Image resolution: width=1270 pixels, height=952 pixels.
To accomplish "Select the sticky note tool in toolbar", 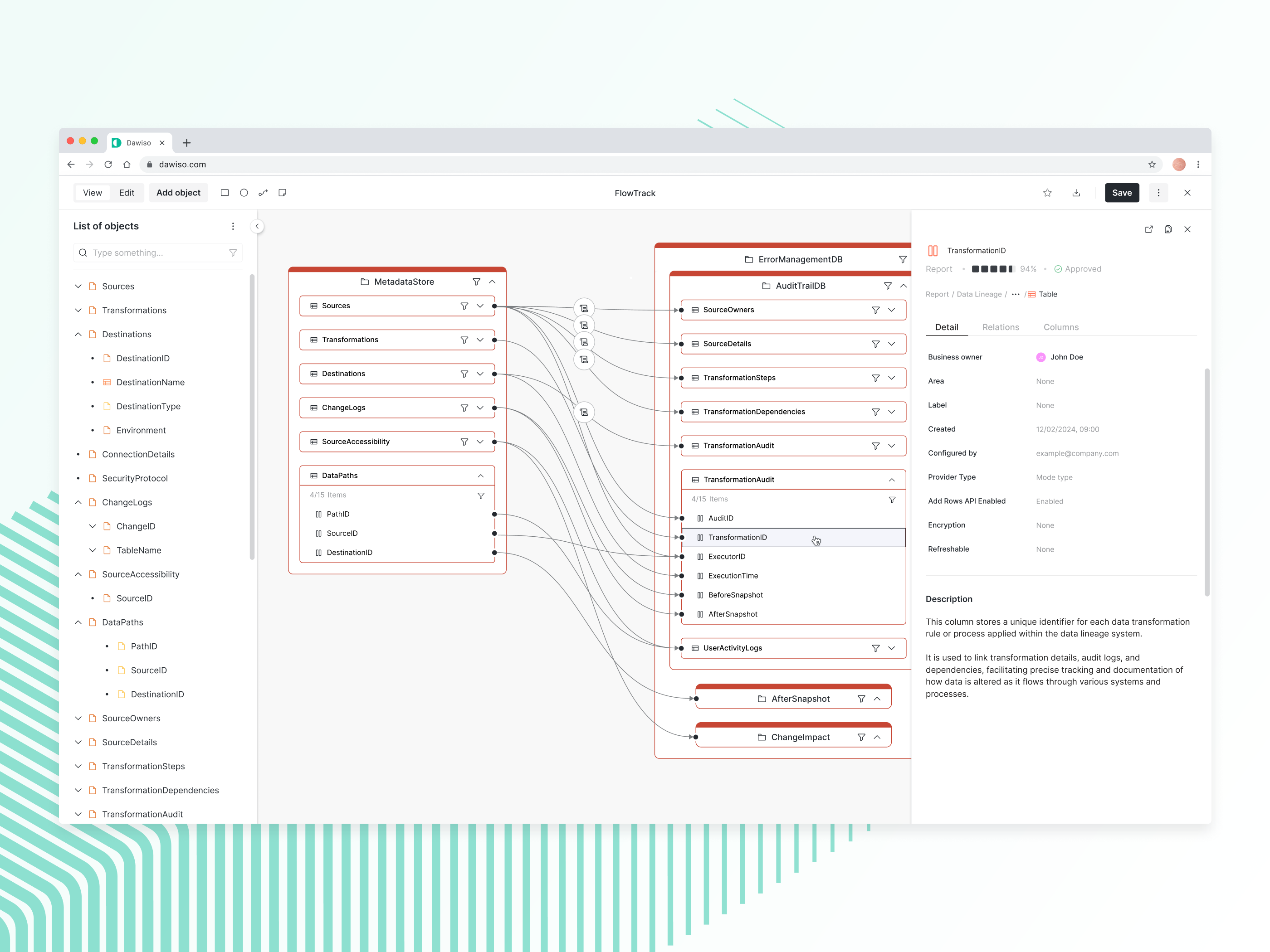I will tap(283, 192).
